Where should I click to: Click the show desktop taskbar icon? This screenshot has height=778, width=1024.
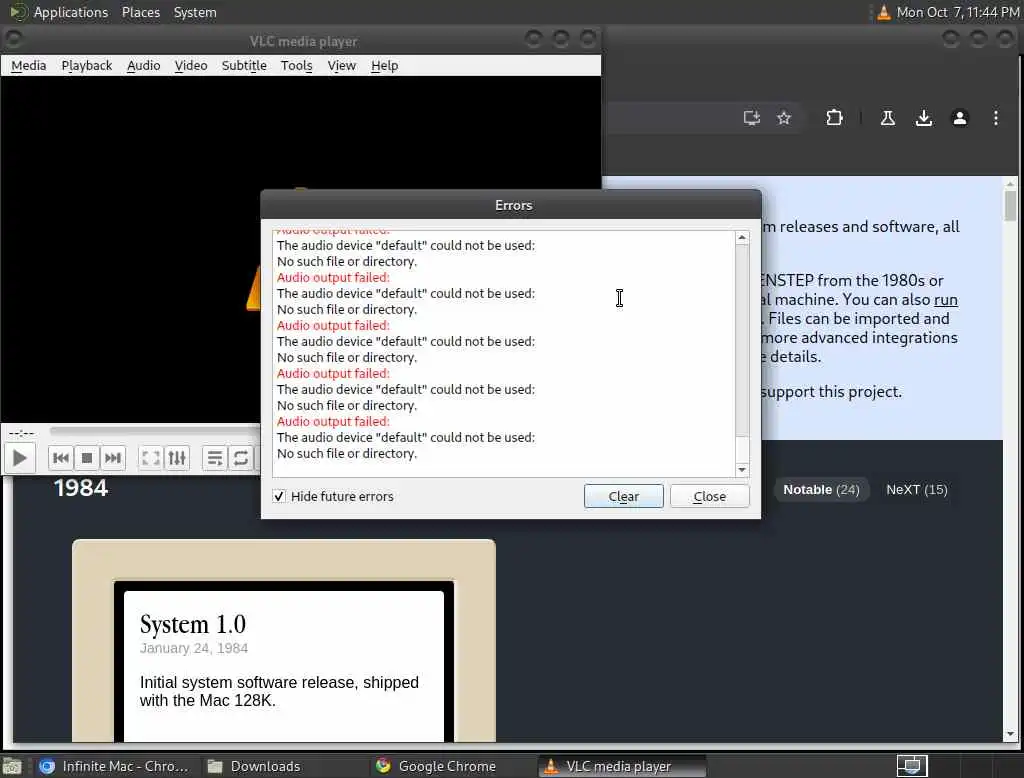point(12,766)
